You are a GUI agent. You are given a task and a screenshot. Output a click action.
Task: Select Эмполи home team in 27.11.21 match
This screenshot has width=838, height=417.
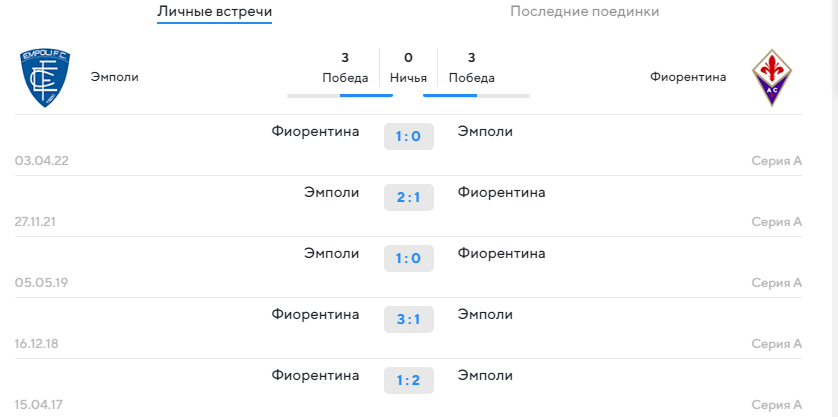click(332, 193)
